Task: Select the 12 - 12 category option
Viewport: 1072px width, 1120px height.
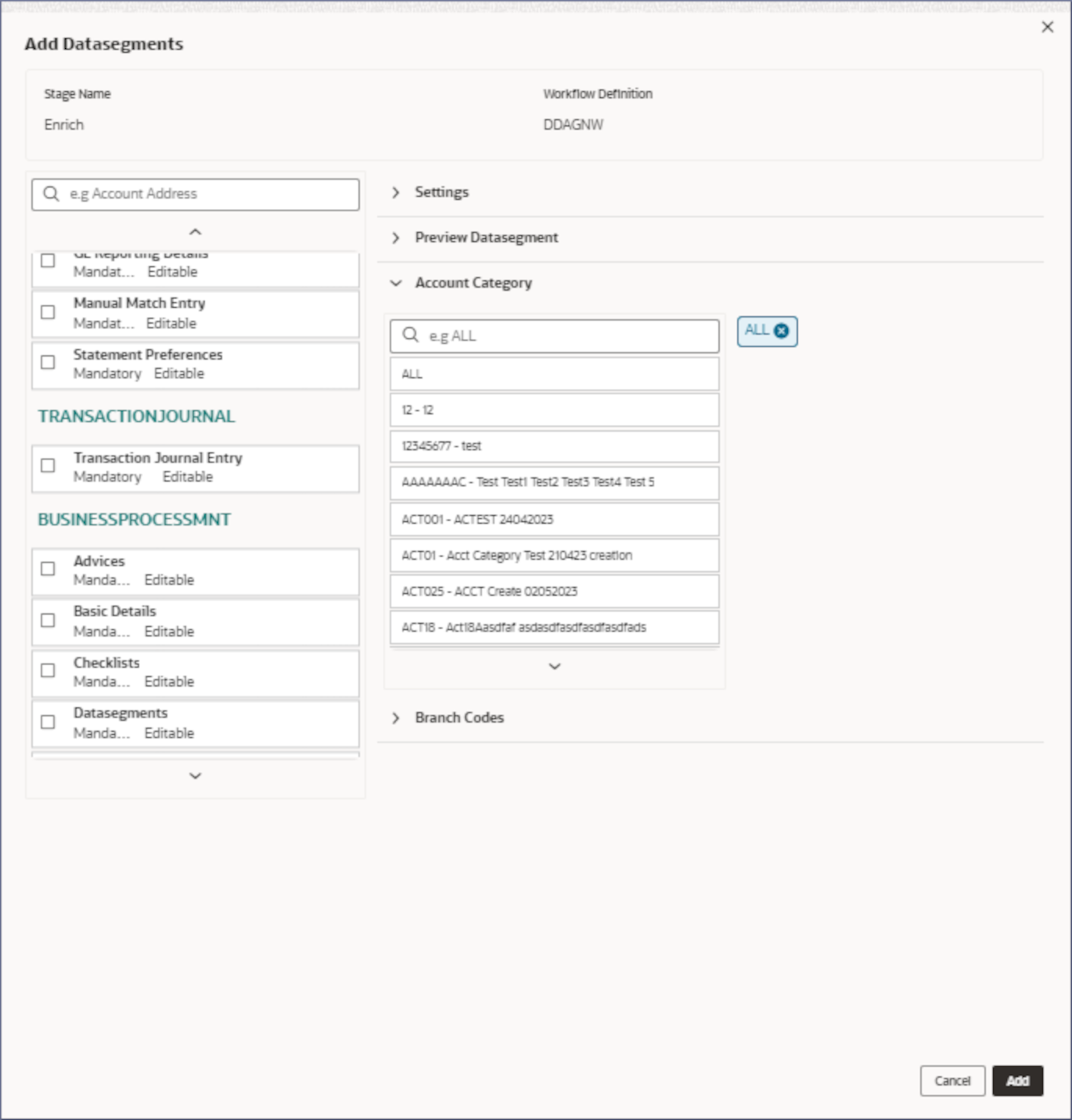Action: [554, 410]
